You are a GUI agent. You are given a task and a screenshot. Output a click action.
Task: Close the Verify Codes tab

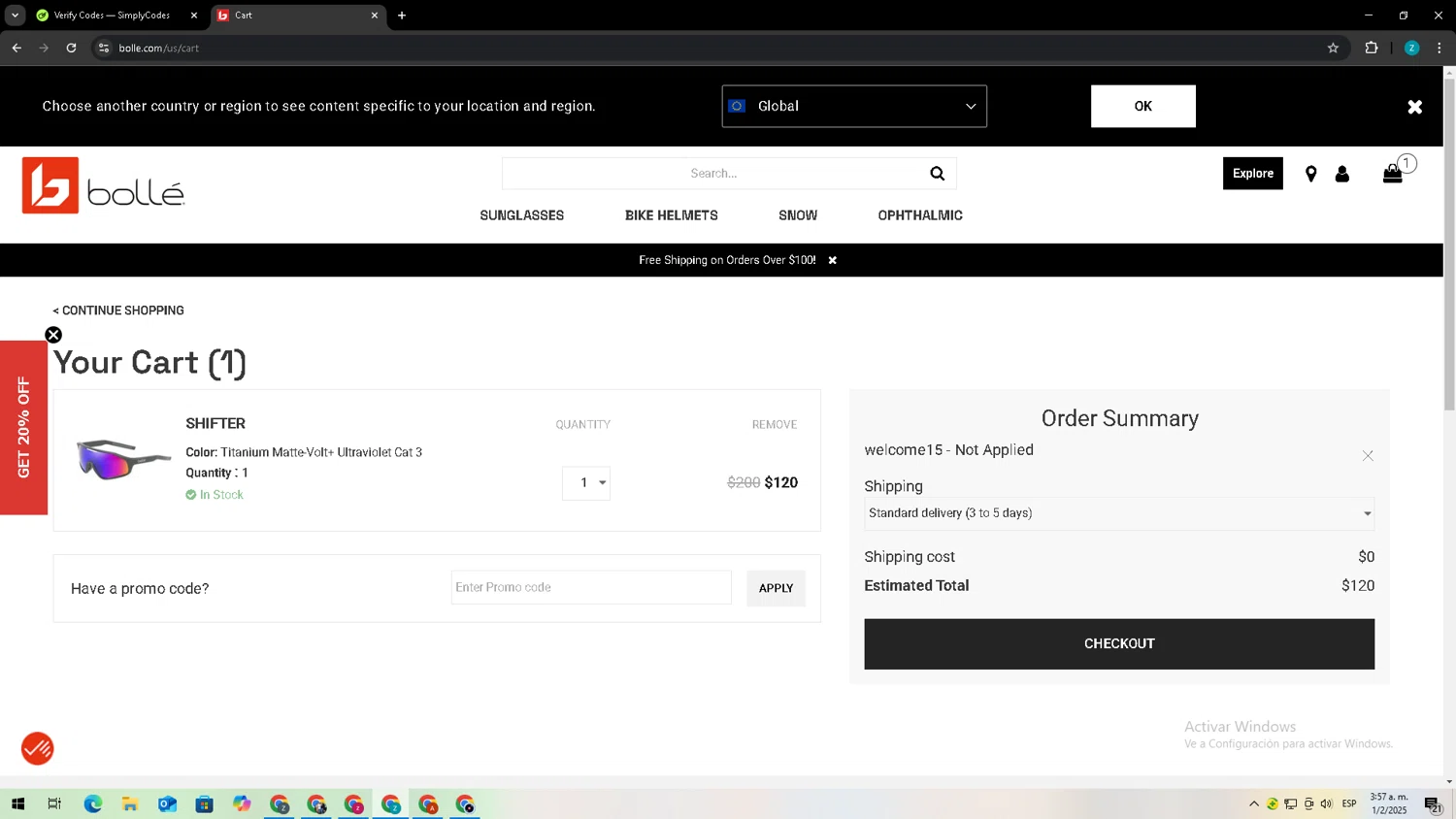coord(193,16)
